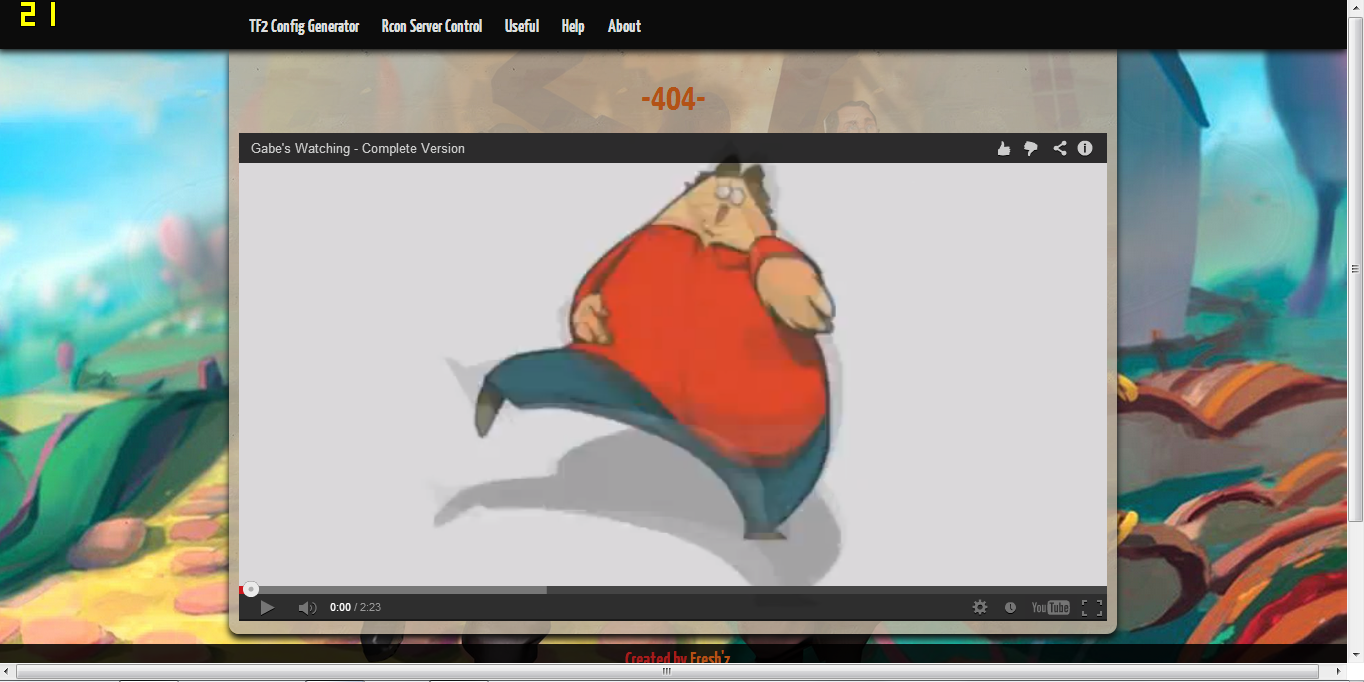Image resolution: width=1364 pixels, height=682 pixels.
Task: Click the vertical scrollbar up arrow
Action: point(1356,8)
